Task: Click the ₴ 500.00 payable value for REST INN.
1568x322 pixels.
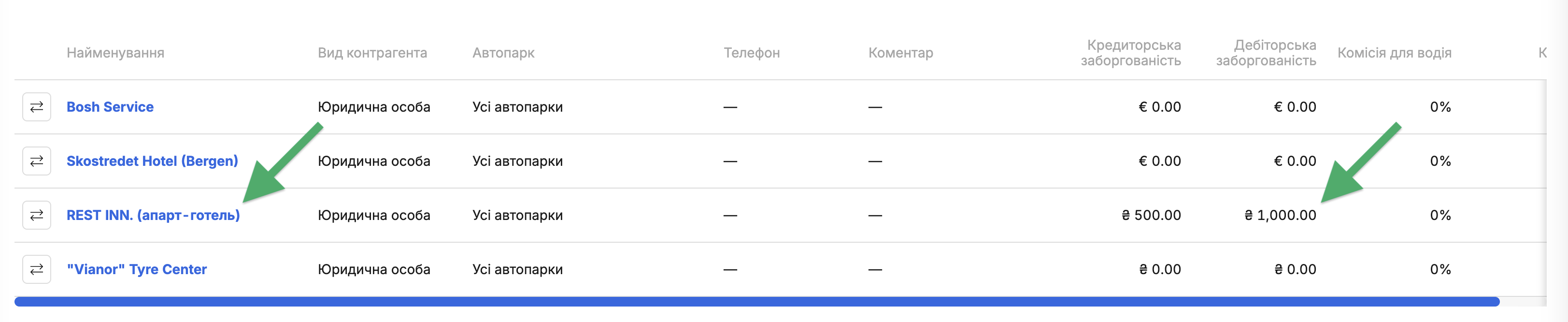Action: pyautogui.click(x=1151, y=216)
